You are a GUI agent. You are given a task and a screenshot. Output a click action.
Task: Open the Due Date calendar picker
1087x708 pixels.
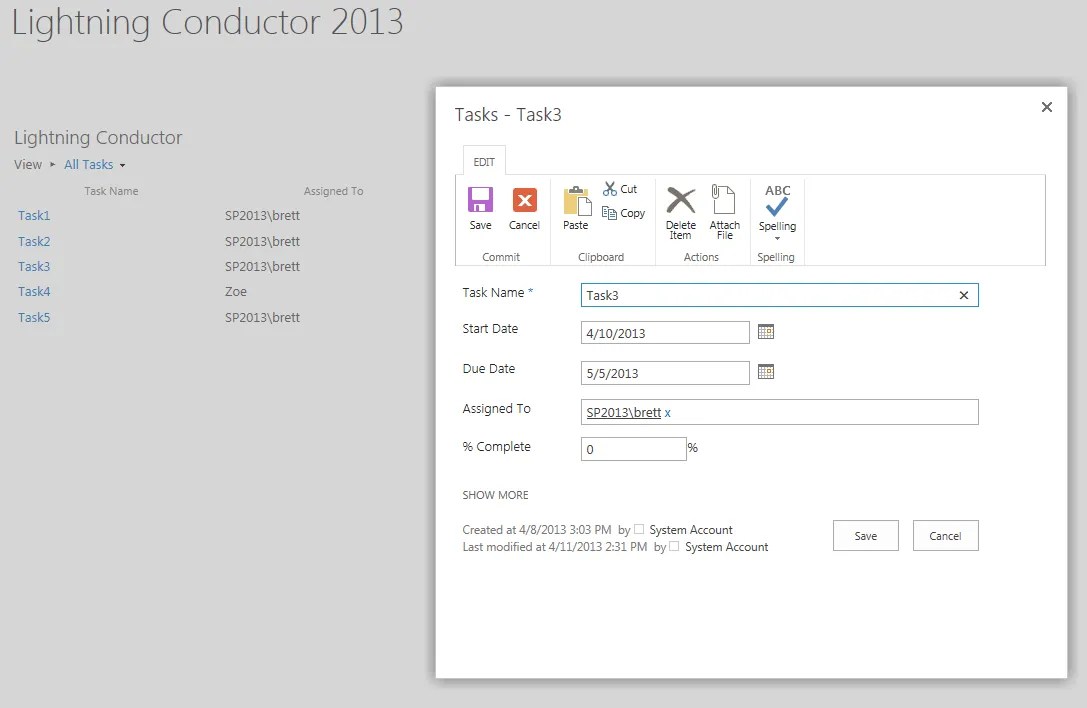765,372
